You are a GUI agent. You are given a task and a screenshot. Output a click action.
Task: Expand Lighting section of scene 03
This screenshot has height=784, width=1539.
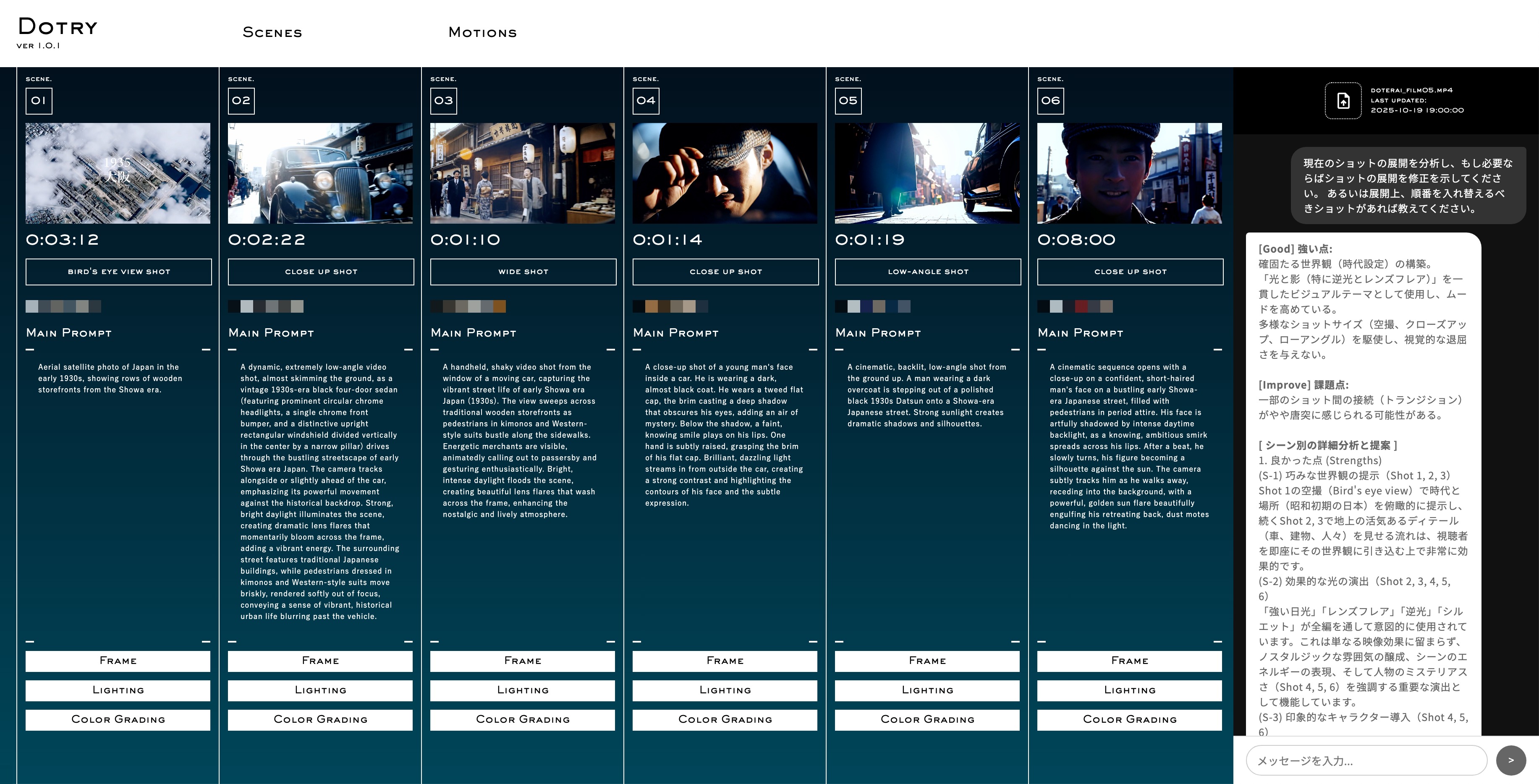tap(522, 690)
